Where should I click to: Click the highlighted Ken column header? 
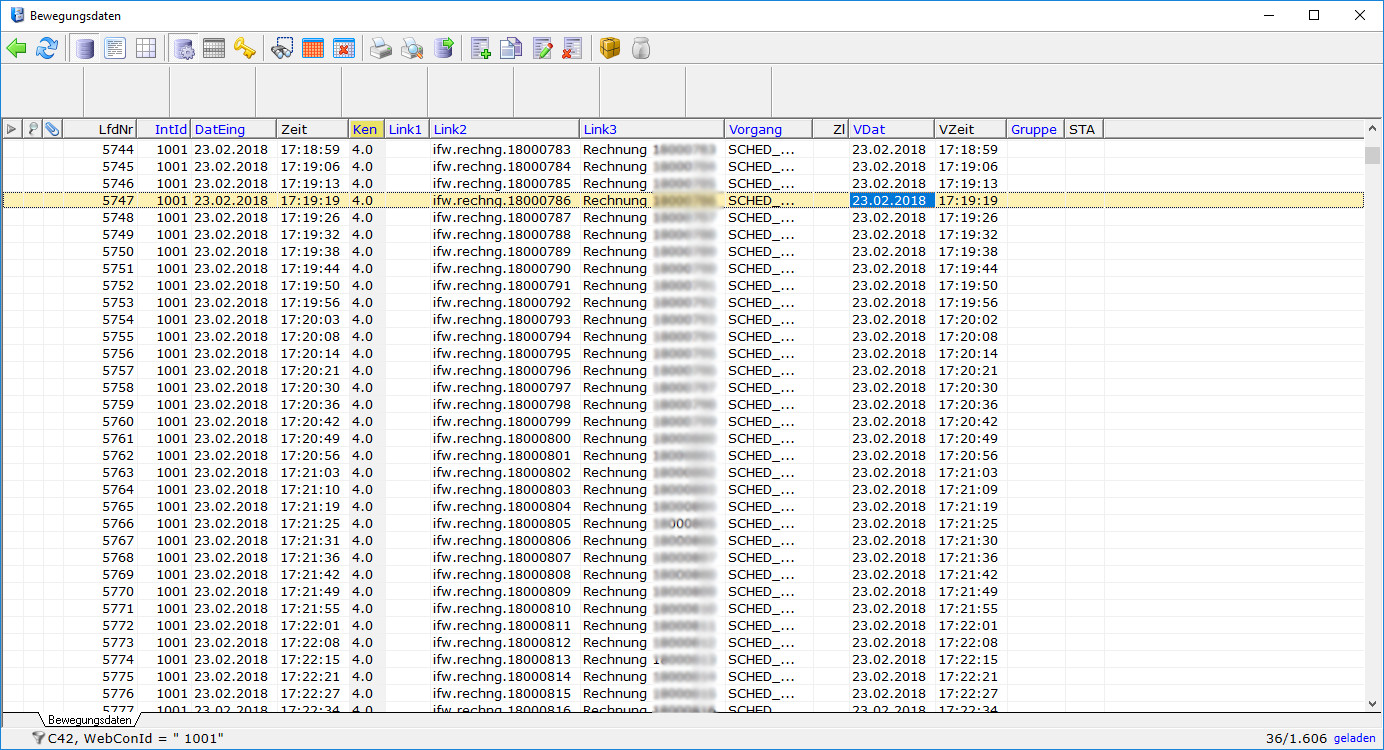(x=365, y=129)
